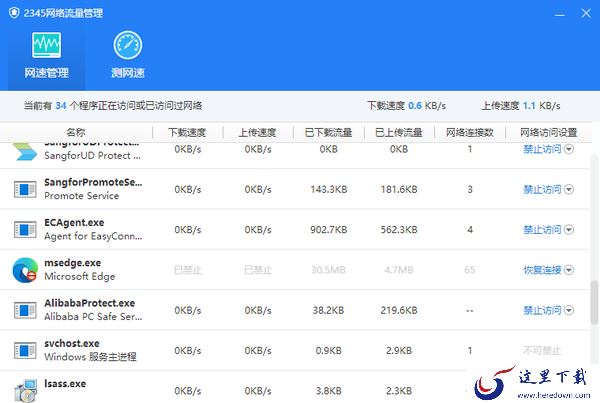Click the SangforUD Protect program icon
Viewport: 600px width, 403px height.
[x=25, y=151]
